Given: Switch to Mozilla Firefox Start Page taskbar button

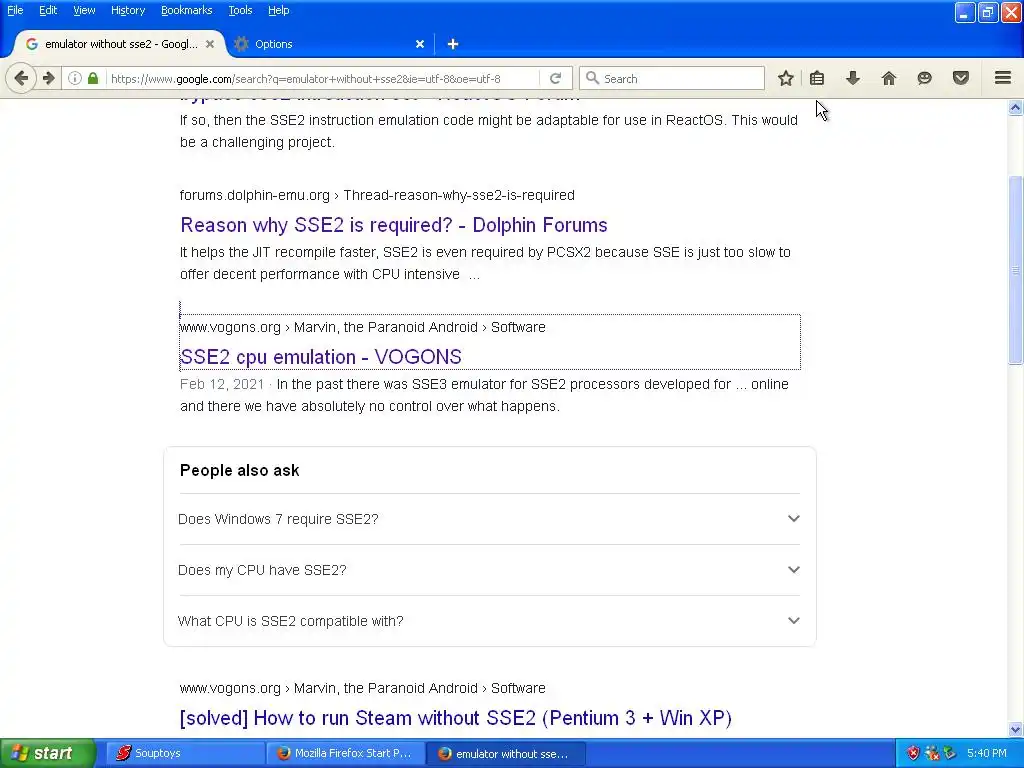Looking at the screenshot, I should (345, 753).
